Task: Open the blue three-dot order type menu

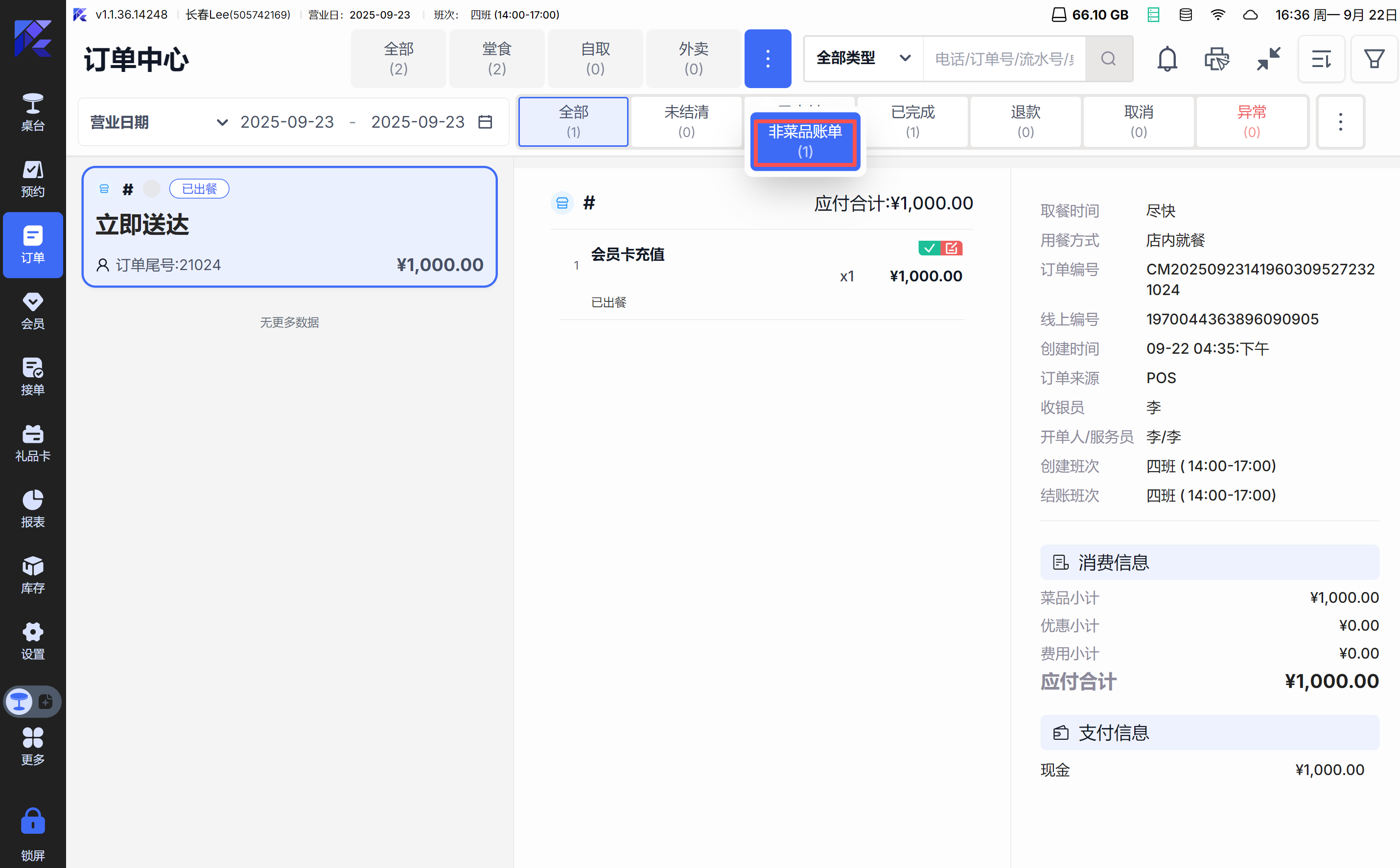Action: pos(767,59)
